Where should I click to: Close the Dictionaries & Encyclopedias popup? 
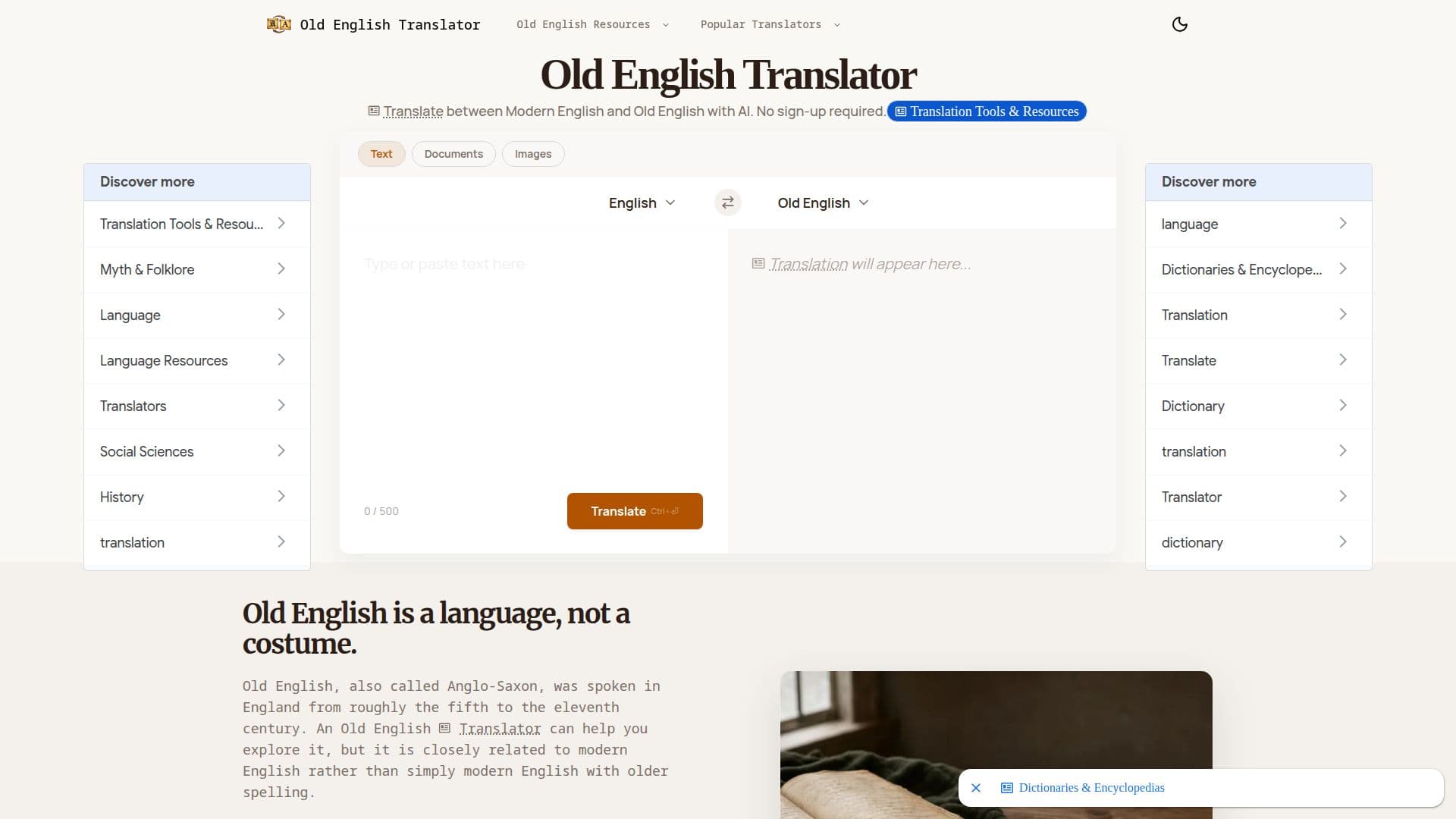coord(976,788)
